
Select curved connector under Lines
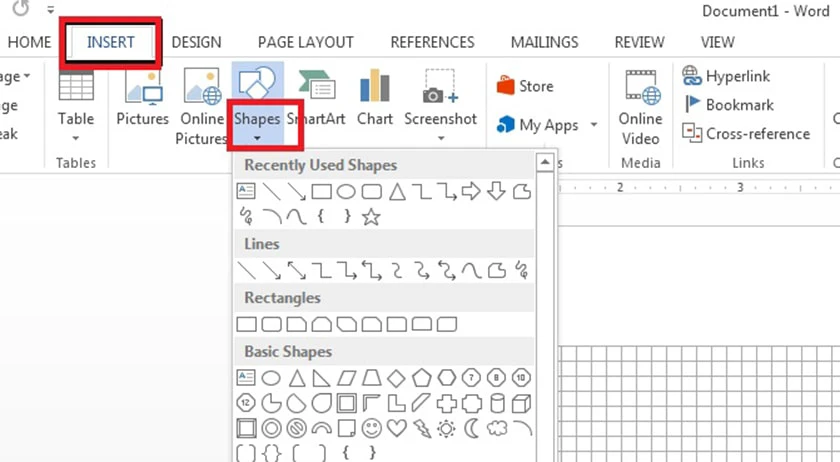click(396, 271)
